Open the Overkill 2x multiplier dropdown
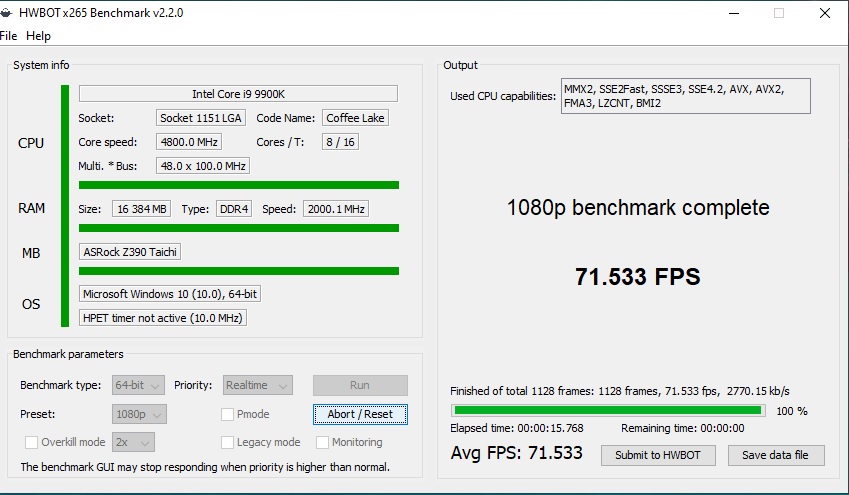Viewport: 849px width, 495px height. (x=133, y=442)
